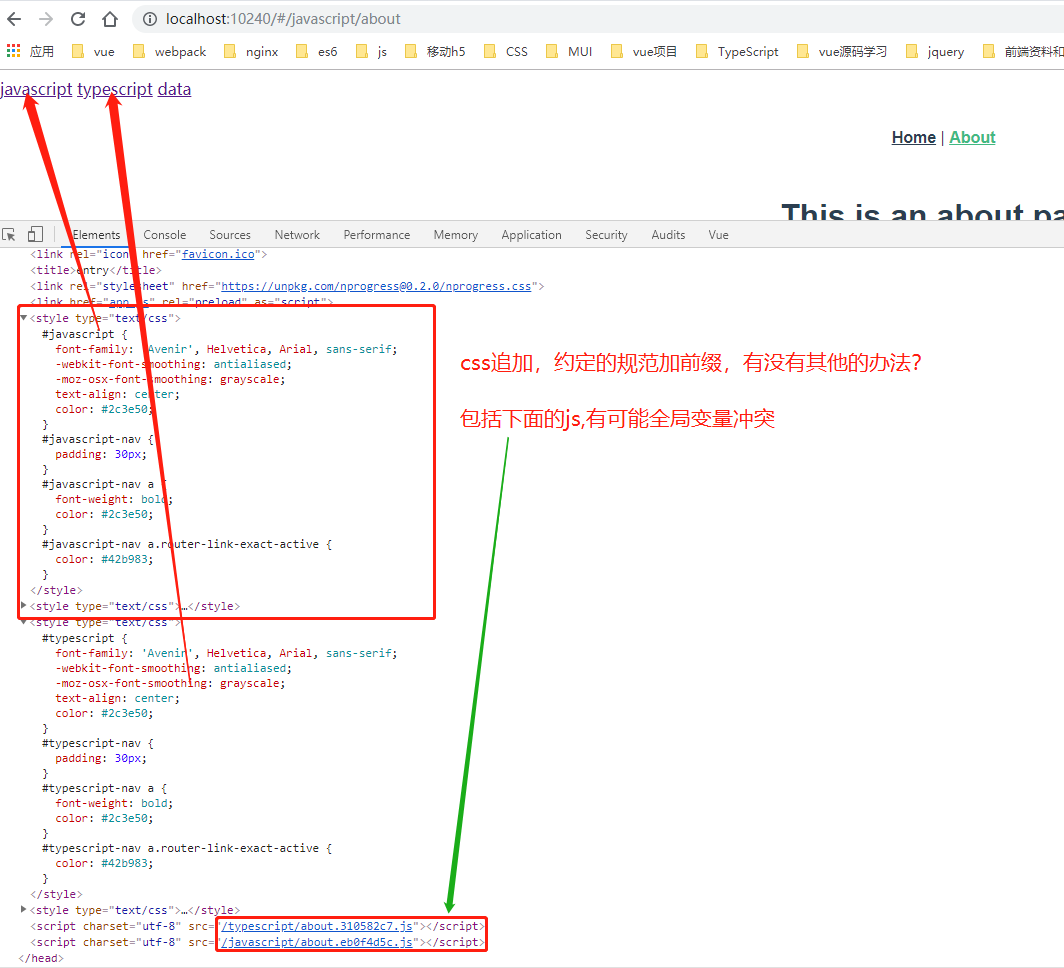1064x968 pixels.
Task: Select the #javascript-nav selector line
Action: pyautogui.click(x=98, y=439)
